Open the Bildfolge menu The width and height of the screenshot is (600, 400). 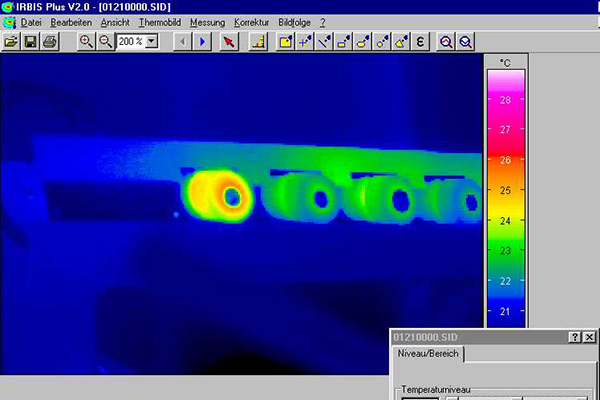pos(295,21)
